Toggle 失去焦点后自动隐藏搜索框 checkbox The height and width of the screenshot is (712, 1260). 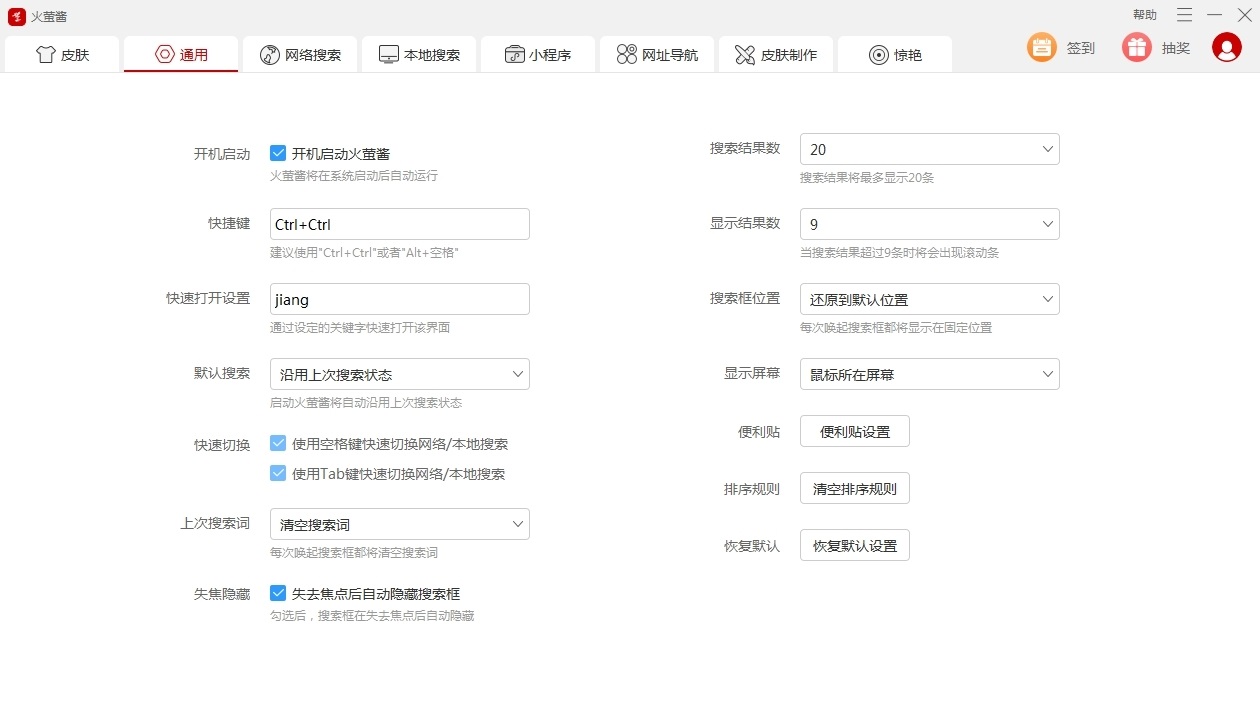pyautogui.click(x=278, y=593)
